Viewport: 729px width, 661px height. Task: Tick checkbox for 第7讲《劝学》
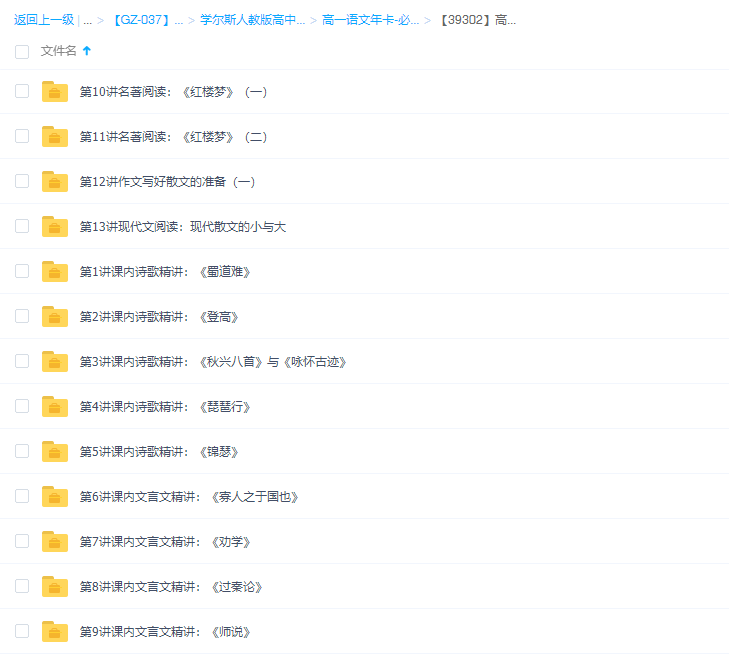pyautogui.click(x=22, y=541)
